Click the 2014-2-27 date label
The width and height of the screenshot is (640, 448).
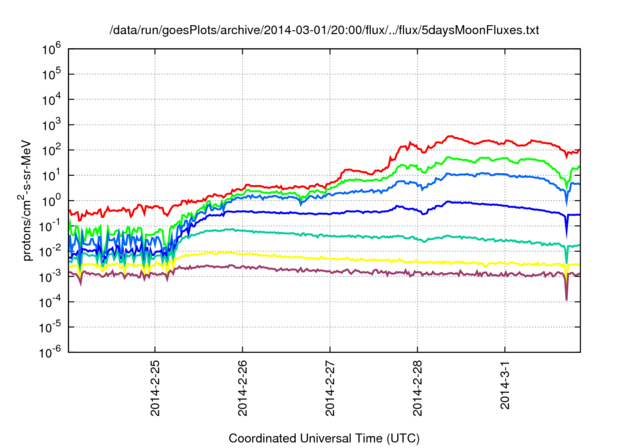[330, 388]
